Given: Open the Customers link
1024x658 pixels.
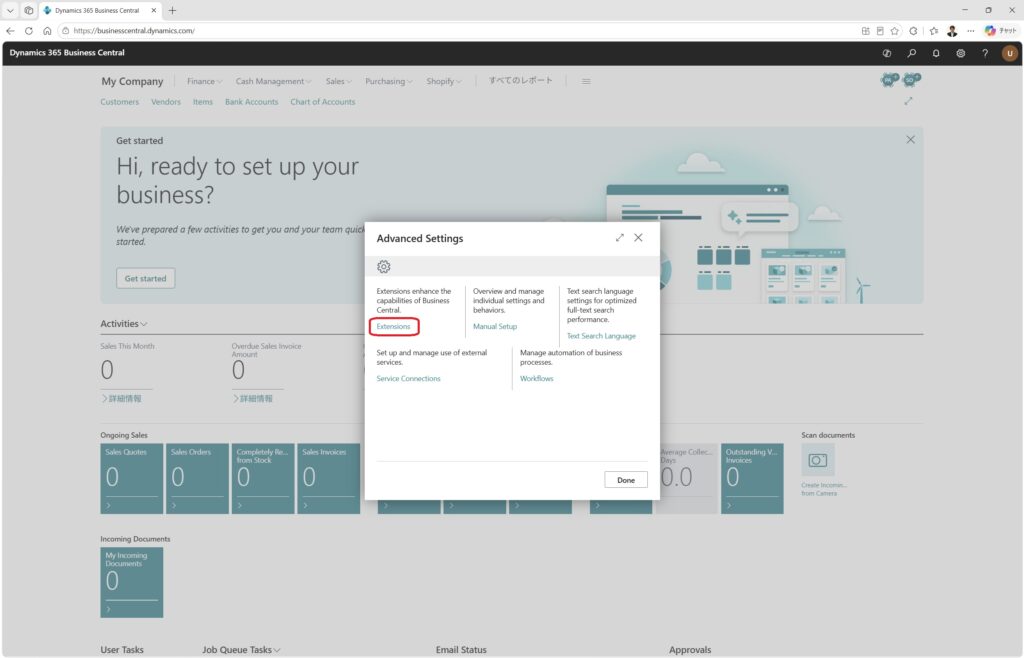Looking at the screenshot, I should tap(120, 102).
